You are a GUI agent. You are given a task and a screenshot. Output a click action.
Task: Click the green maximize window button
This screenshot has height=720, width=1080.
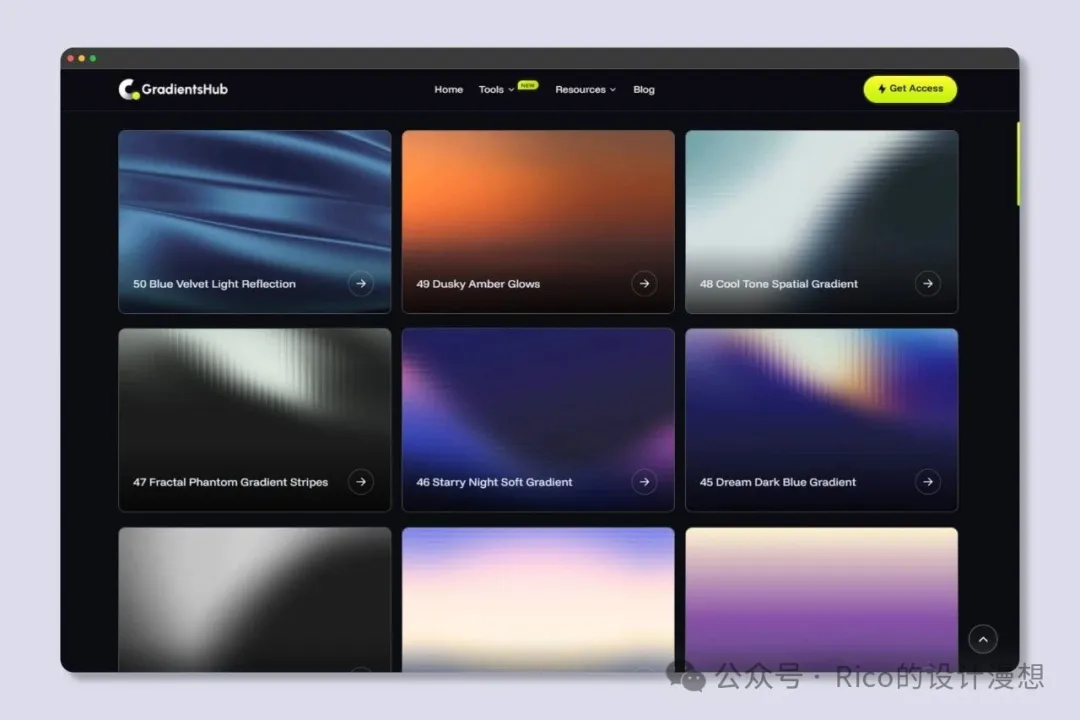pos(93,58)
